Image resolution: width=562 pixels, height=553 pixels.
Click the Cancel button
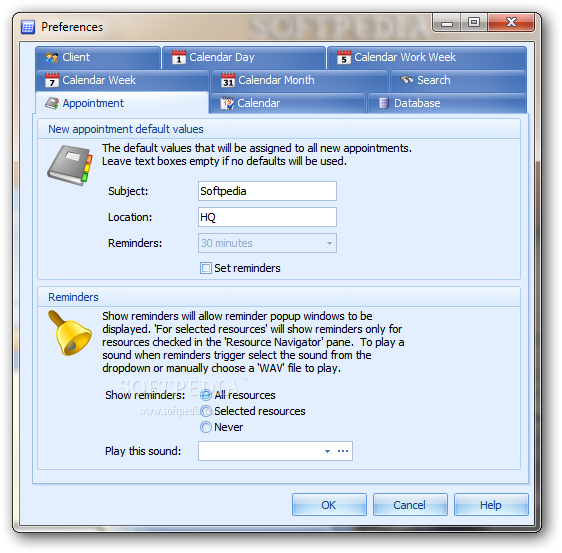click(410, 505)
